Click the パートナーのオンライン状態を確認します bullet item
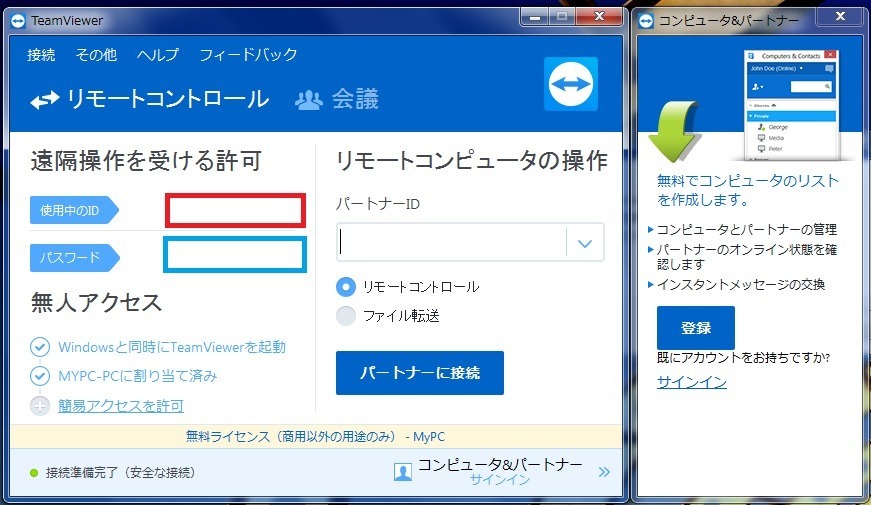The image size is (871, 505). pyautogui.click(x=746, y=257)
